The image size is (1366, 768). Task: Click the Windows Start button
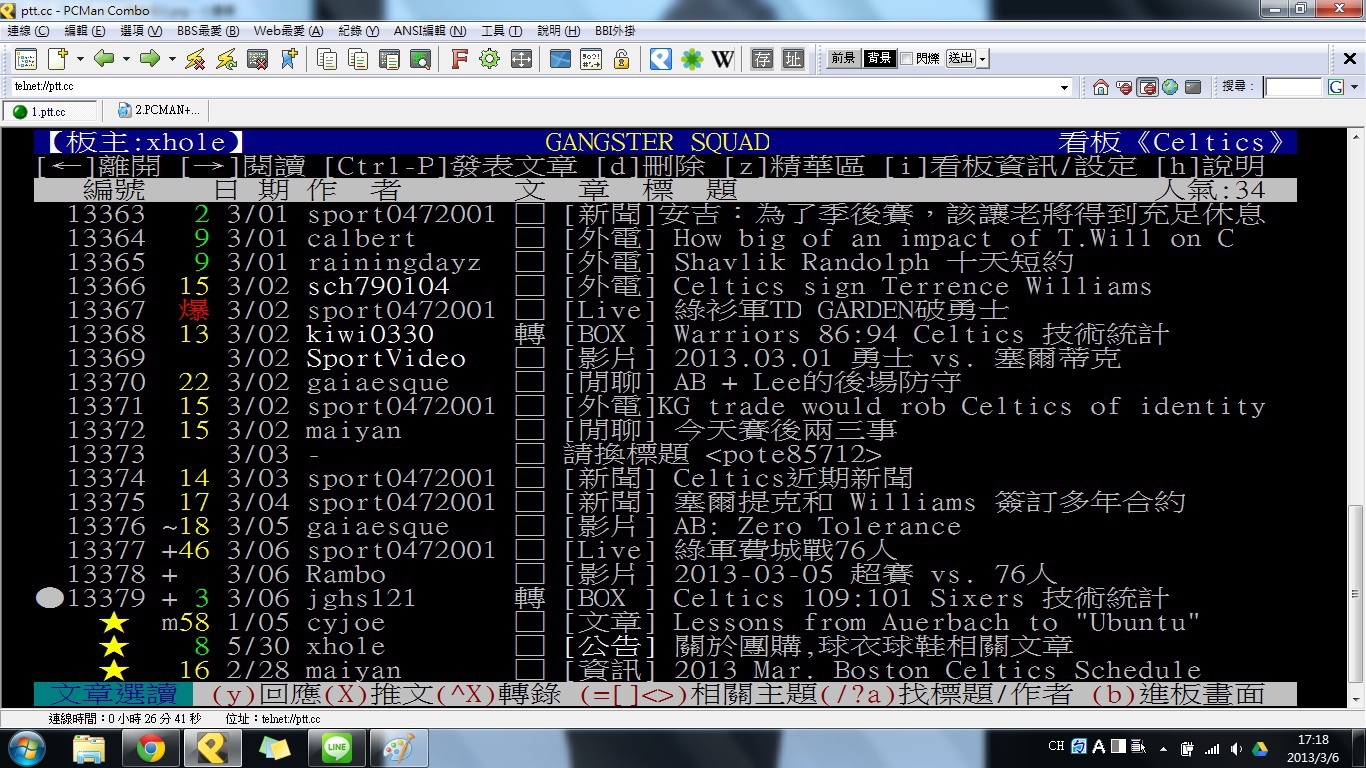(26, 747)
